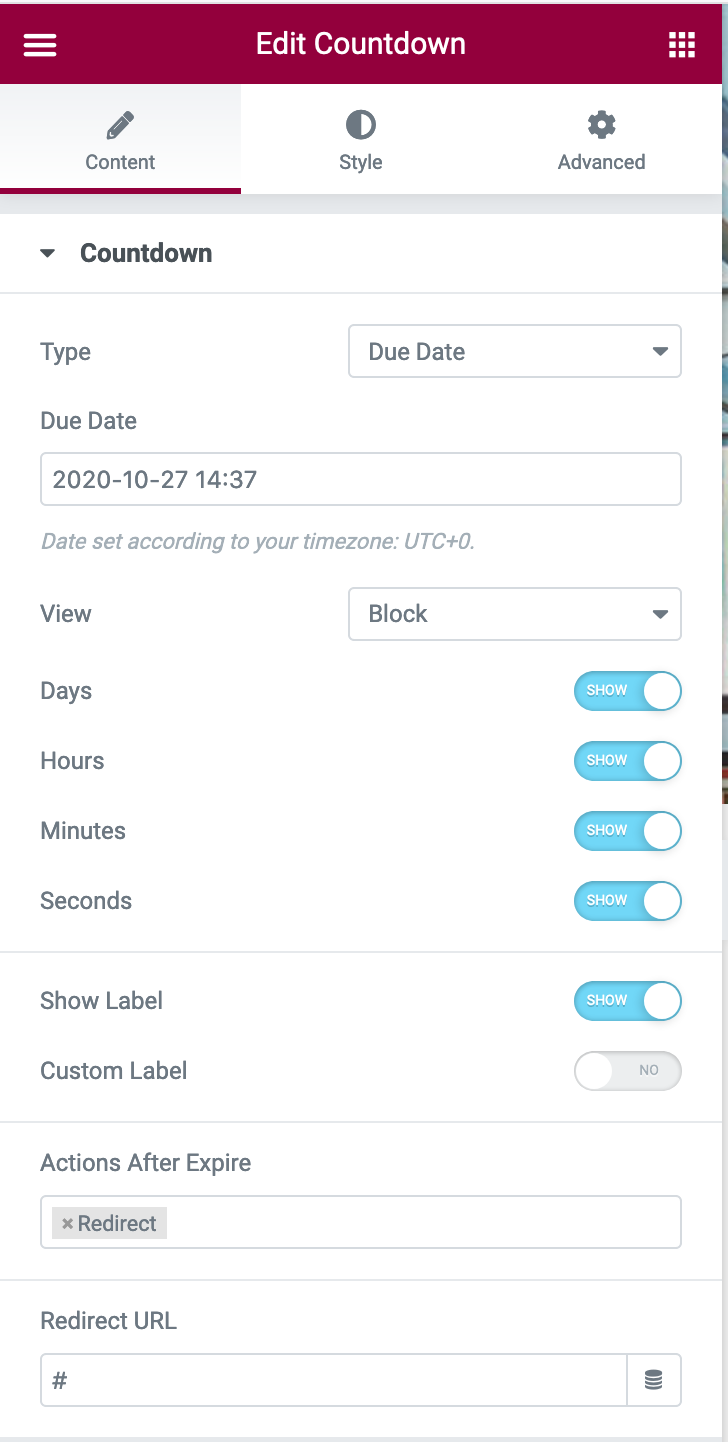Open the View dropdown
This screenshot has width=728, height=1442.
pos(514,614)
